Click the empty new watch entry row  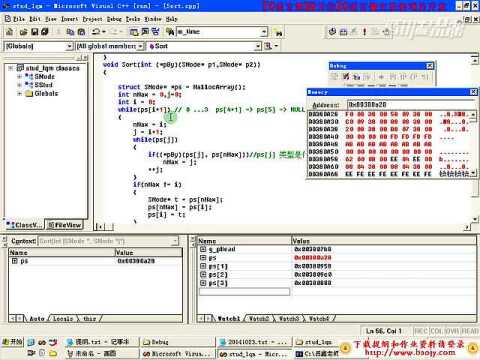point(244,292)
